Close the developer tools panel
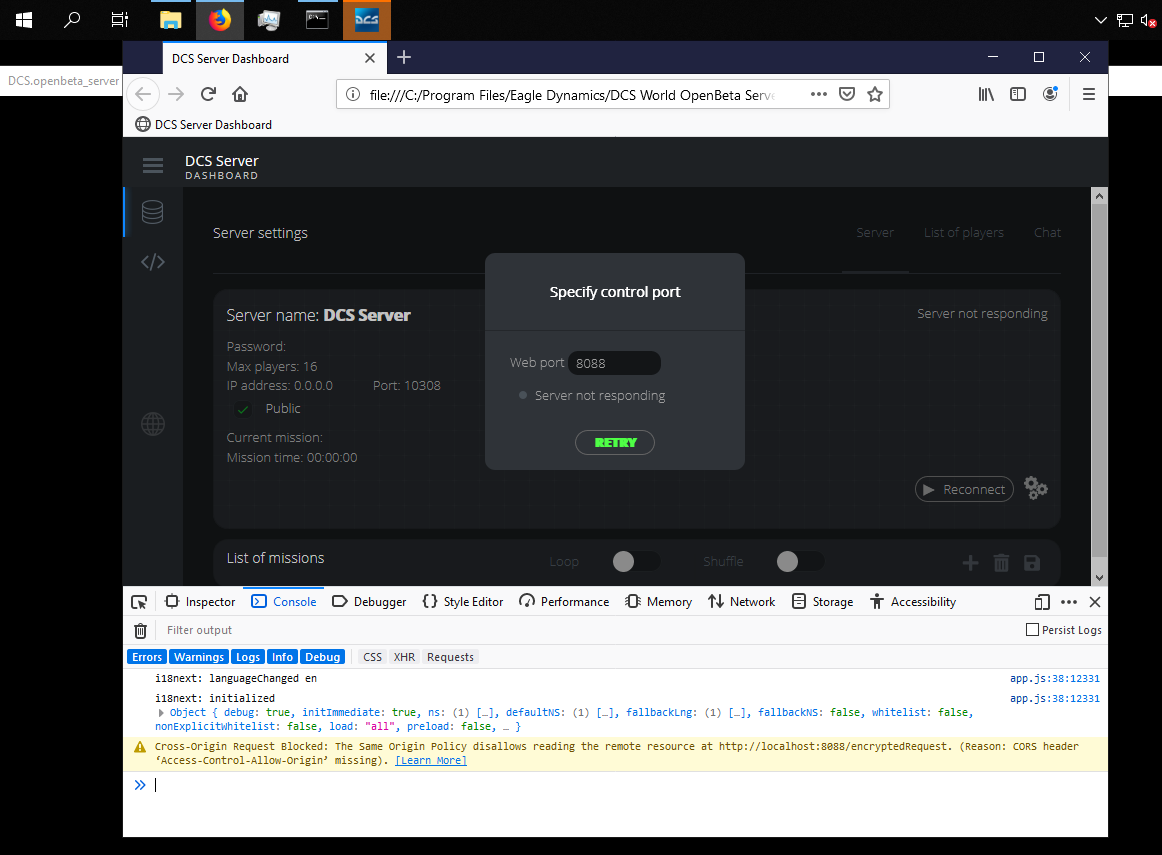Image resolution: width=1162 pixels, height=855 pixels. pyautogui.click(x=1095, y=602)
